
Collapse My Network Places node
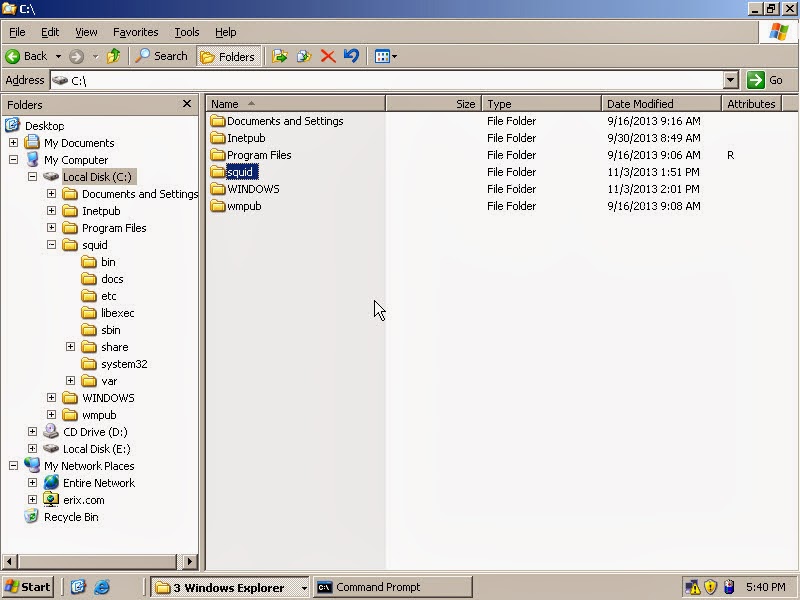pyautogui.click(x=13, y=465)
